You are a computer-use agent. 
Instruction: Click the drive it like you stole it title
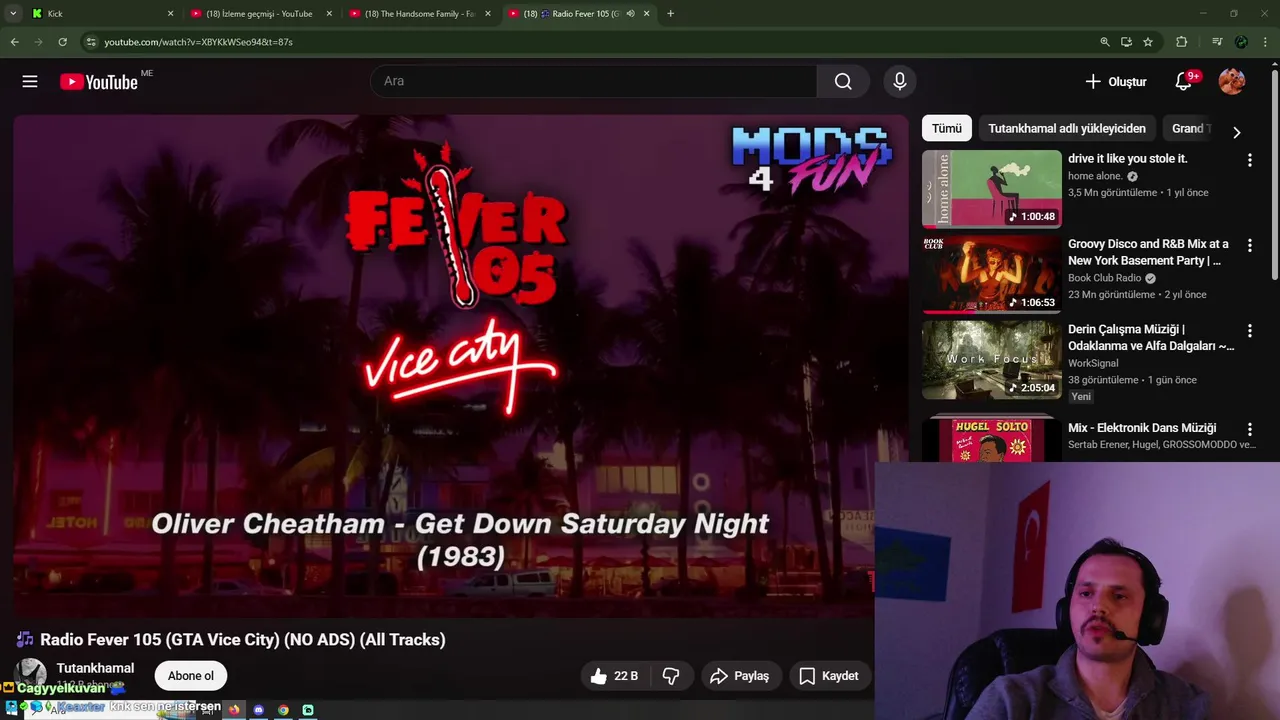tap(1127, 158)
